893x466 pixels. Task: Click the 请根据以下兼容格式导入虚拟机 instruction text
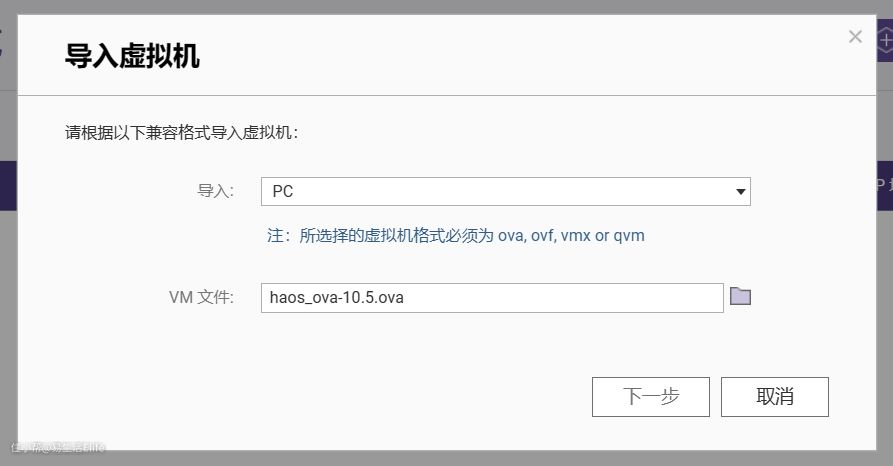point(182,131)
